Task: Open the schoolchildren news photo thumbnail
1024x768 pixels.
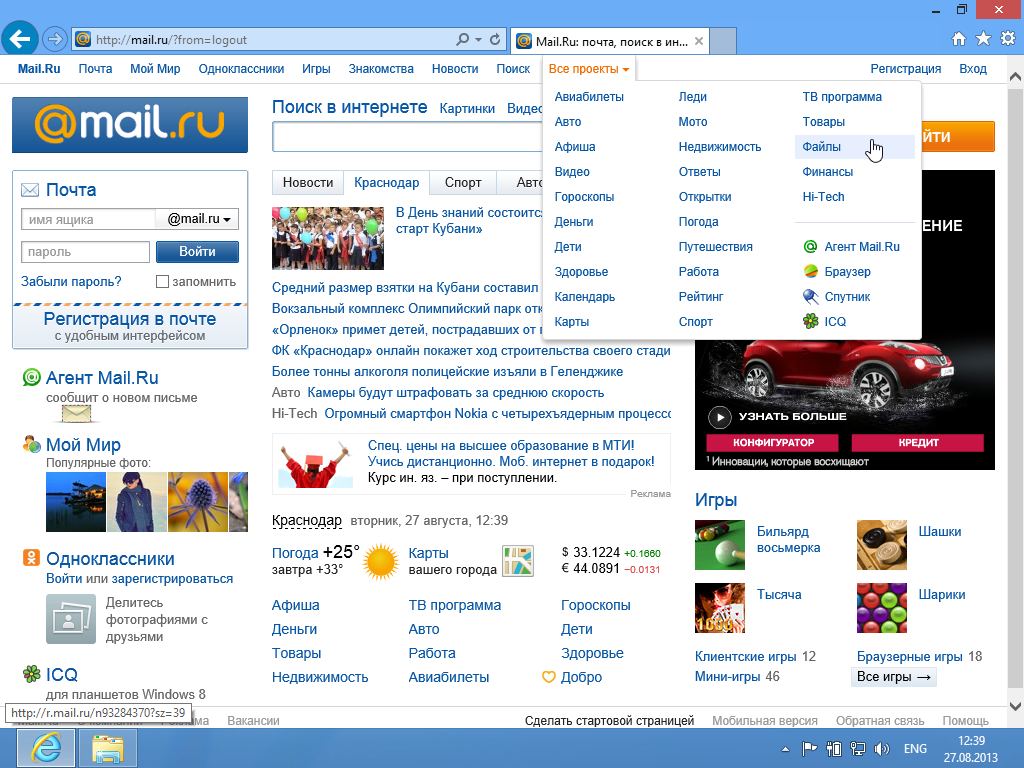Action: [x=328, y=238]
